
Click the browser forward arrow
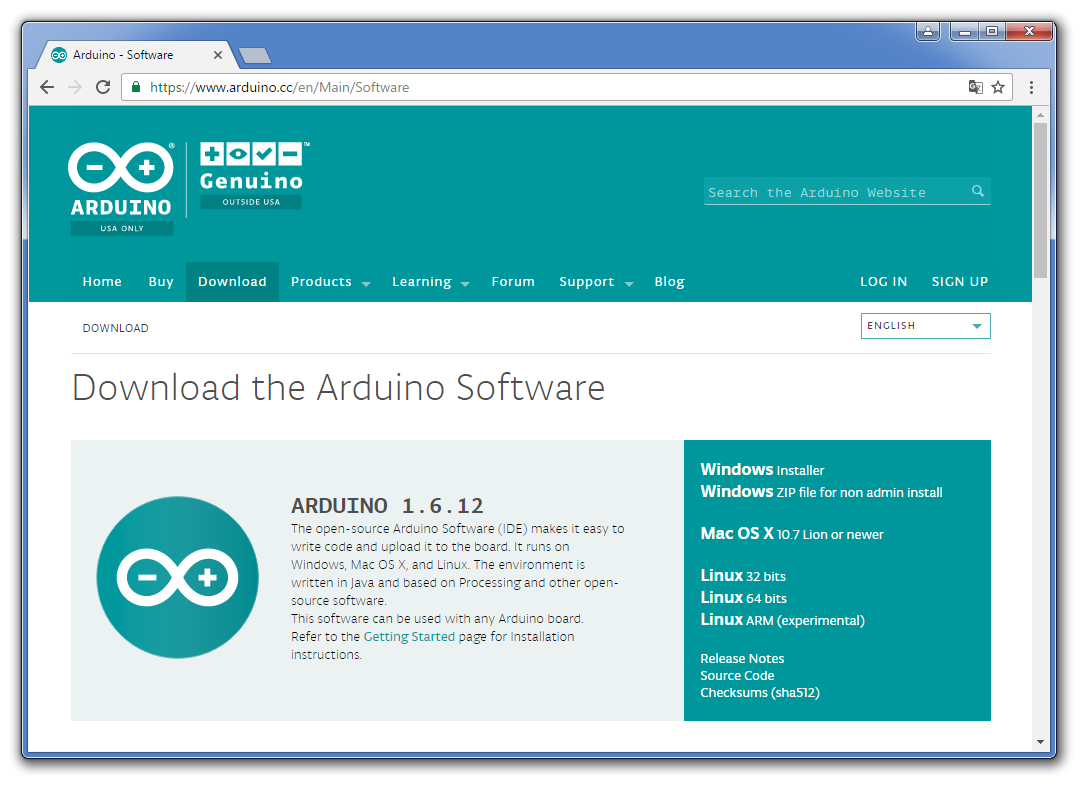75,87
